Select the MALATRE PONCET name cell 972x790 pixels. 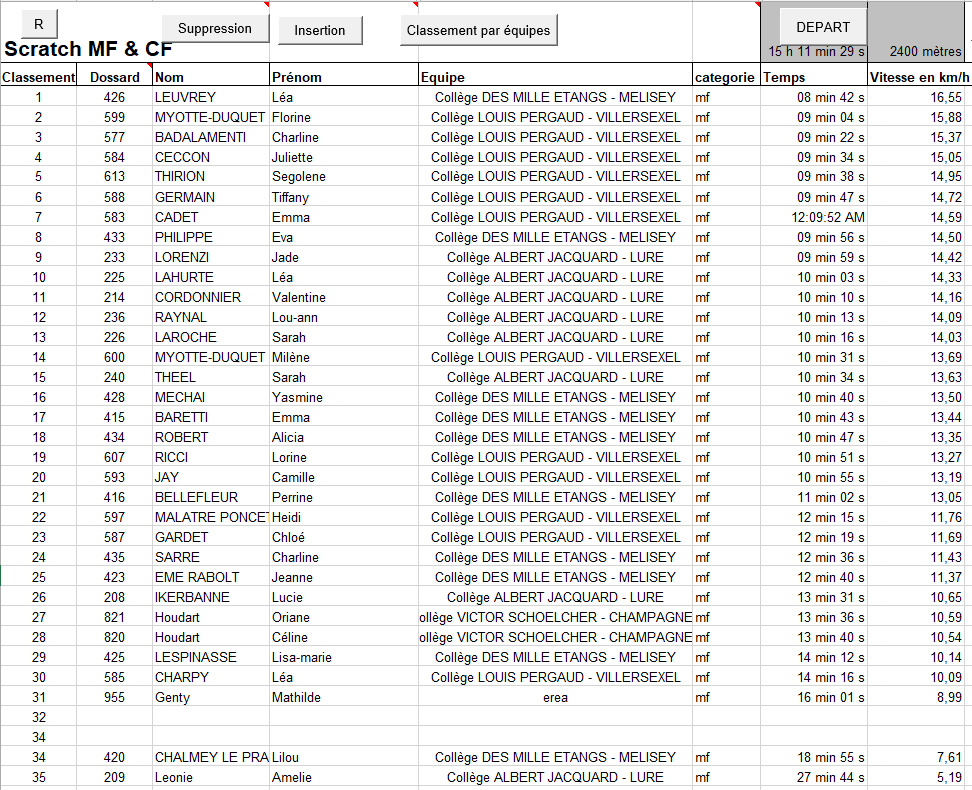coord(211,517)
